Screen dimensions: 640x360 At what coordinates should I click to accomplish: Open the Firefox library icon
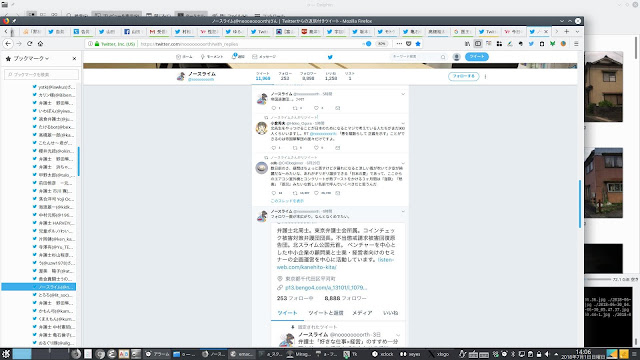pos(467,44)
